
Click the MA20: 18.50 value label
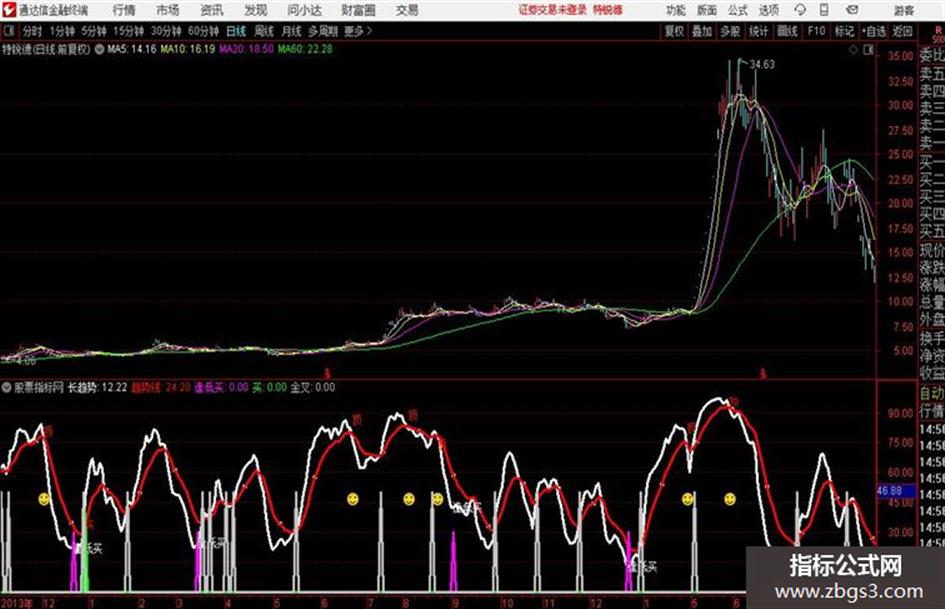pos(246,49)
